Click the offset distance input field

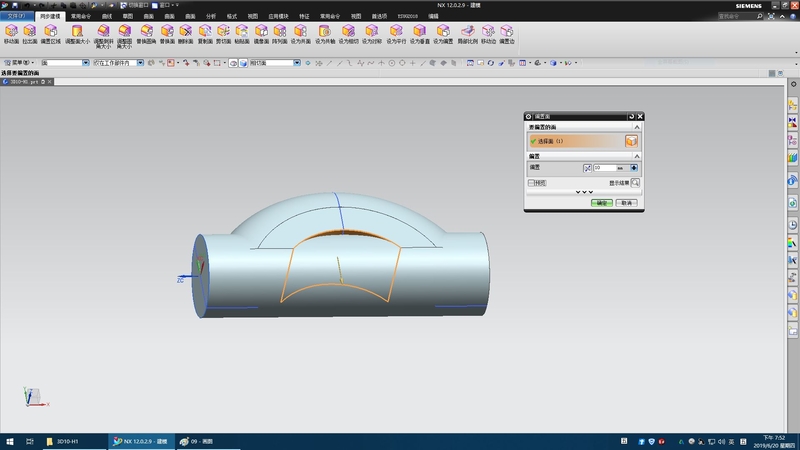coord(604,167)
